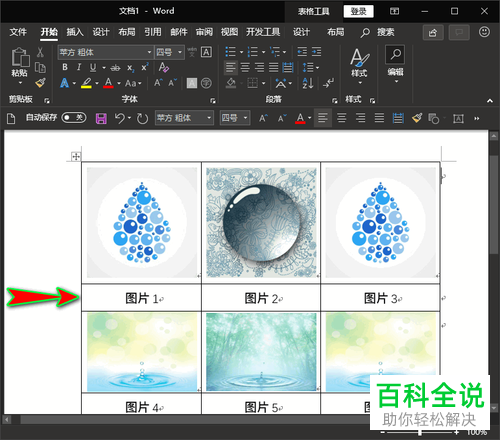Apply subscript formatting
Screen dimensions: 500x440
pyautogui.click(x=131, y=68)
